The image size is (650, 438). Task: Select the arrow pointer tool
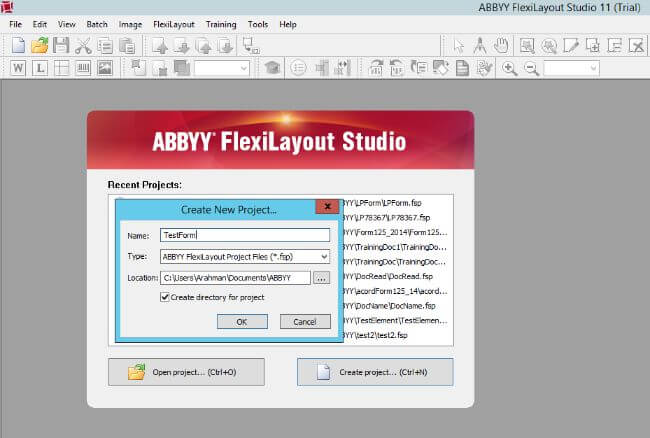(458, 46)
